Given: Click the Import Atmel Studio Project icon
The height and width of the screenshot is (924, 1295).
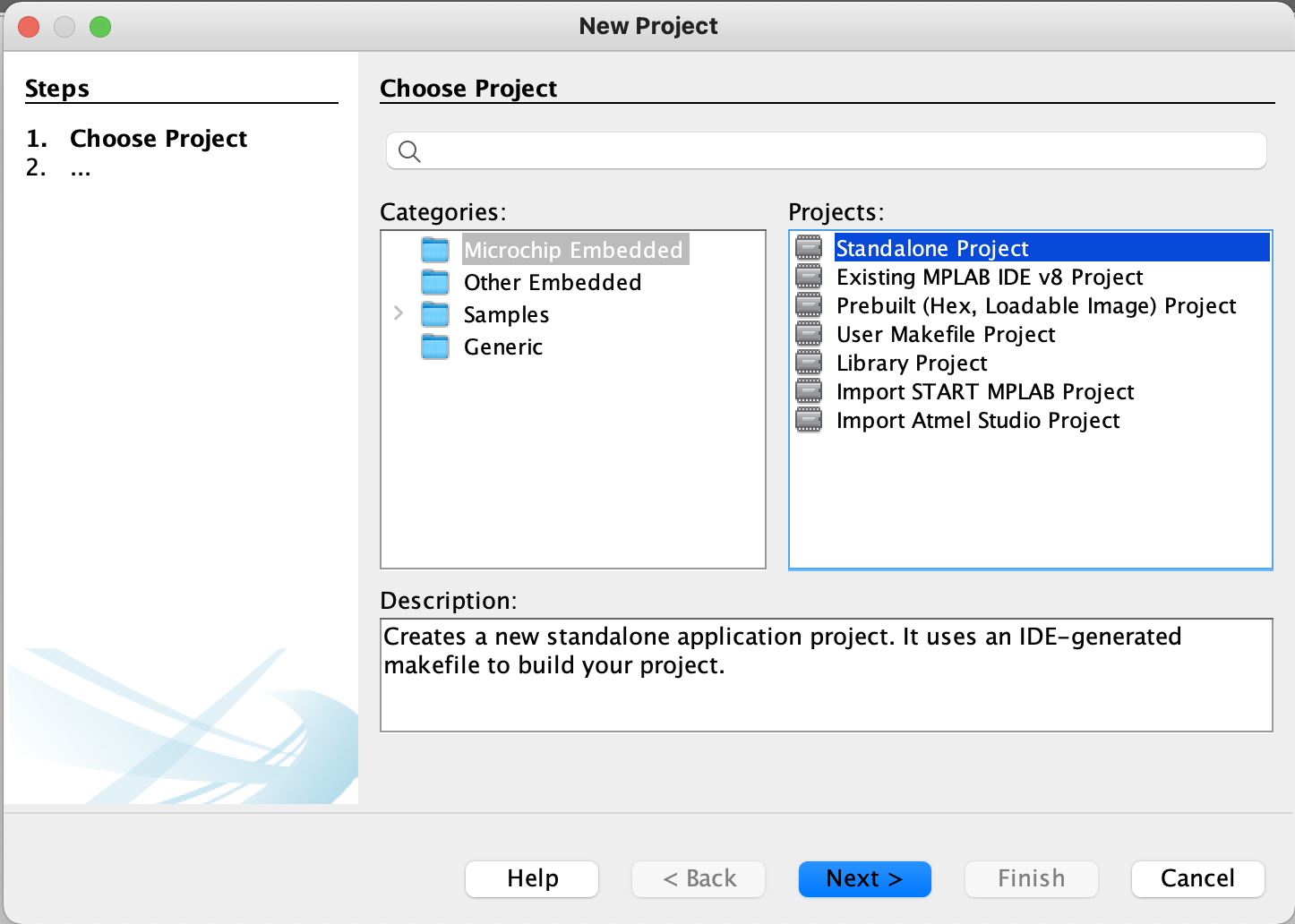Looking at the screenshot, I should coord(809,420).
